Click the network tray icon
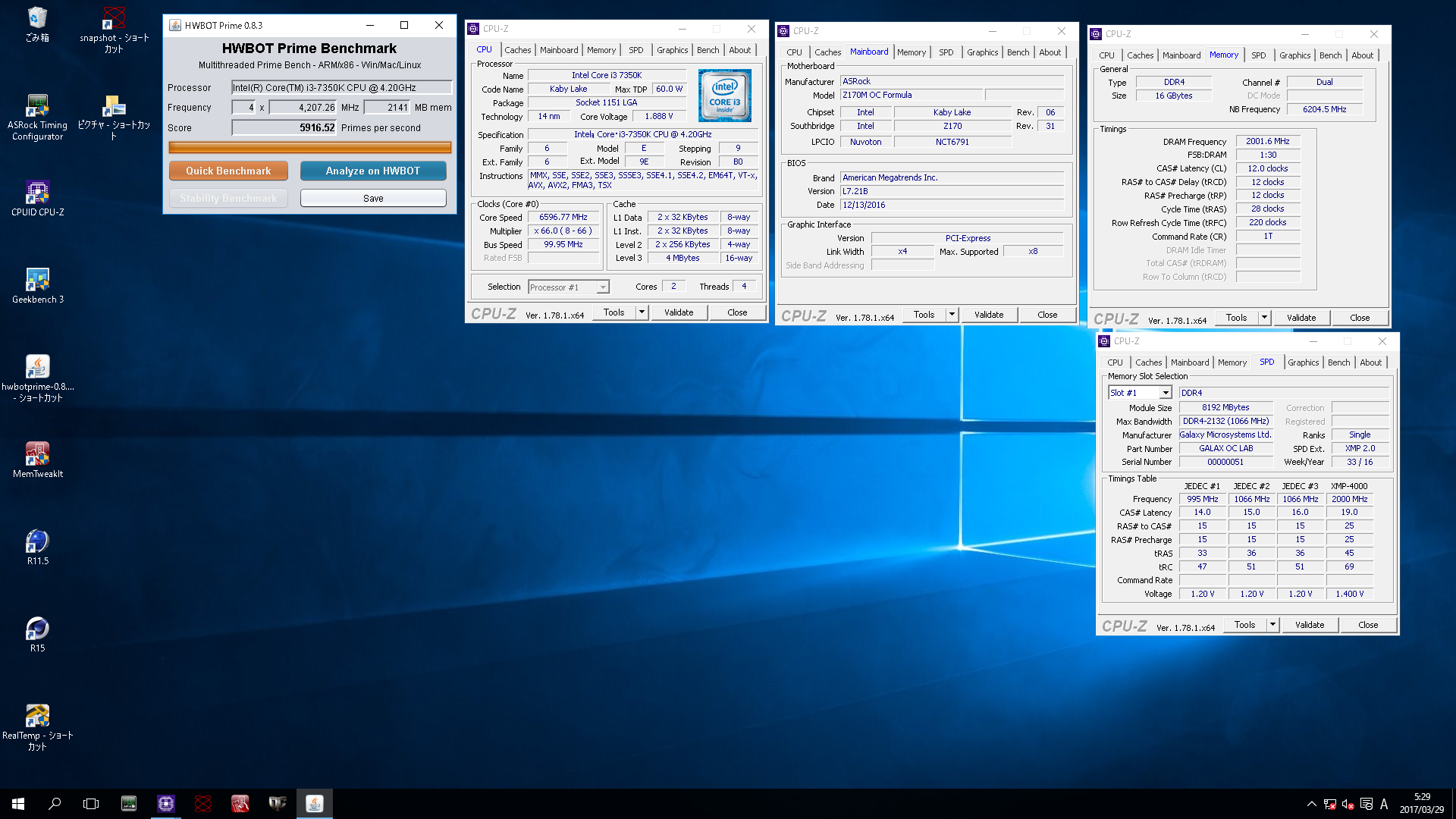 click(x=1330, y=804)
